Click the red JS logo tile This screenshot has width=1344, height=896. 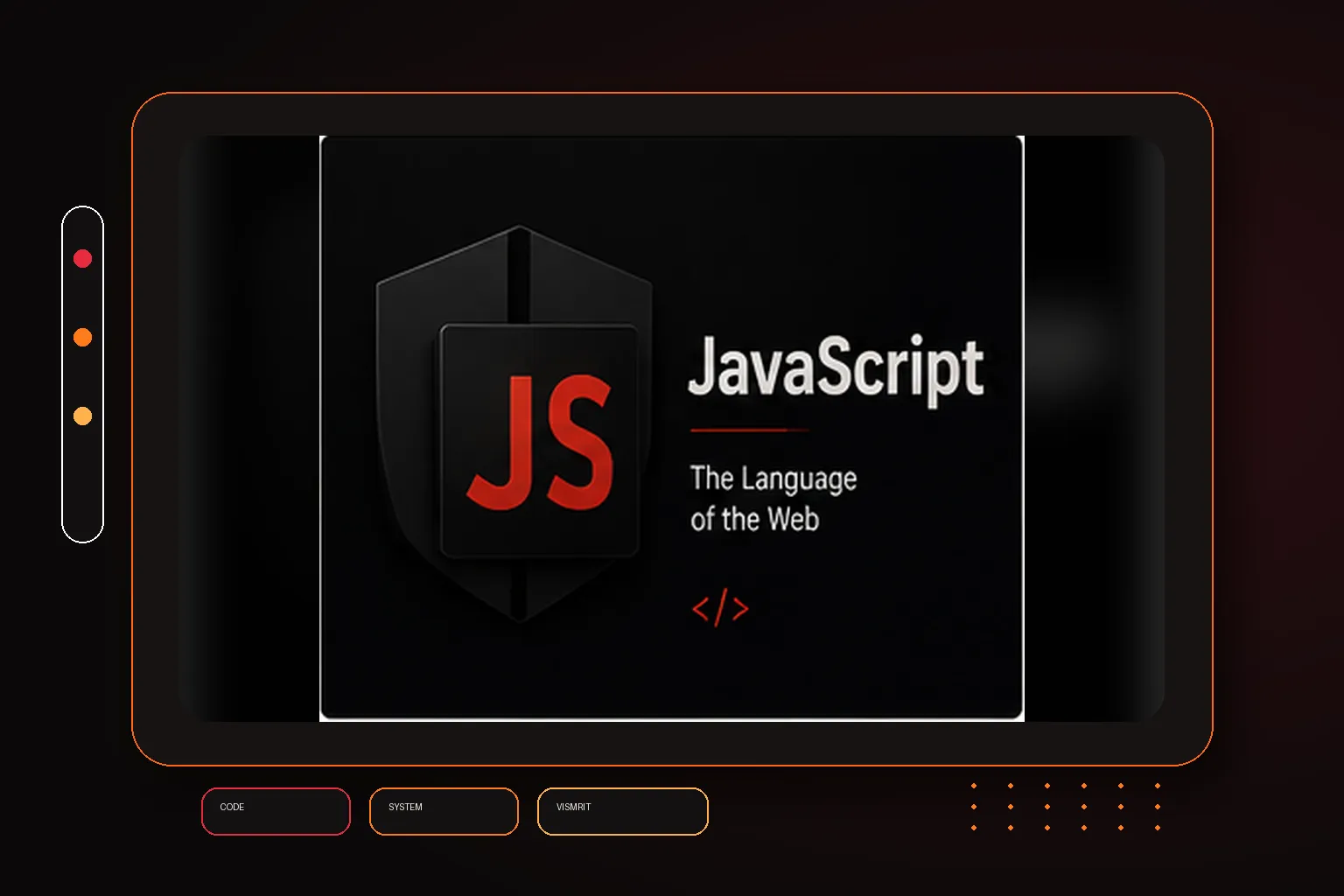click(x=540, y=441)
